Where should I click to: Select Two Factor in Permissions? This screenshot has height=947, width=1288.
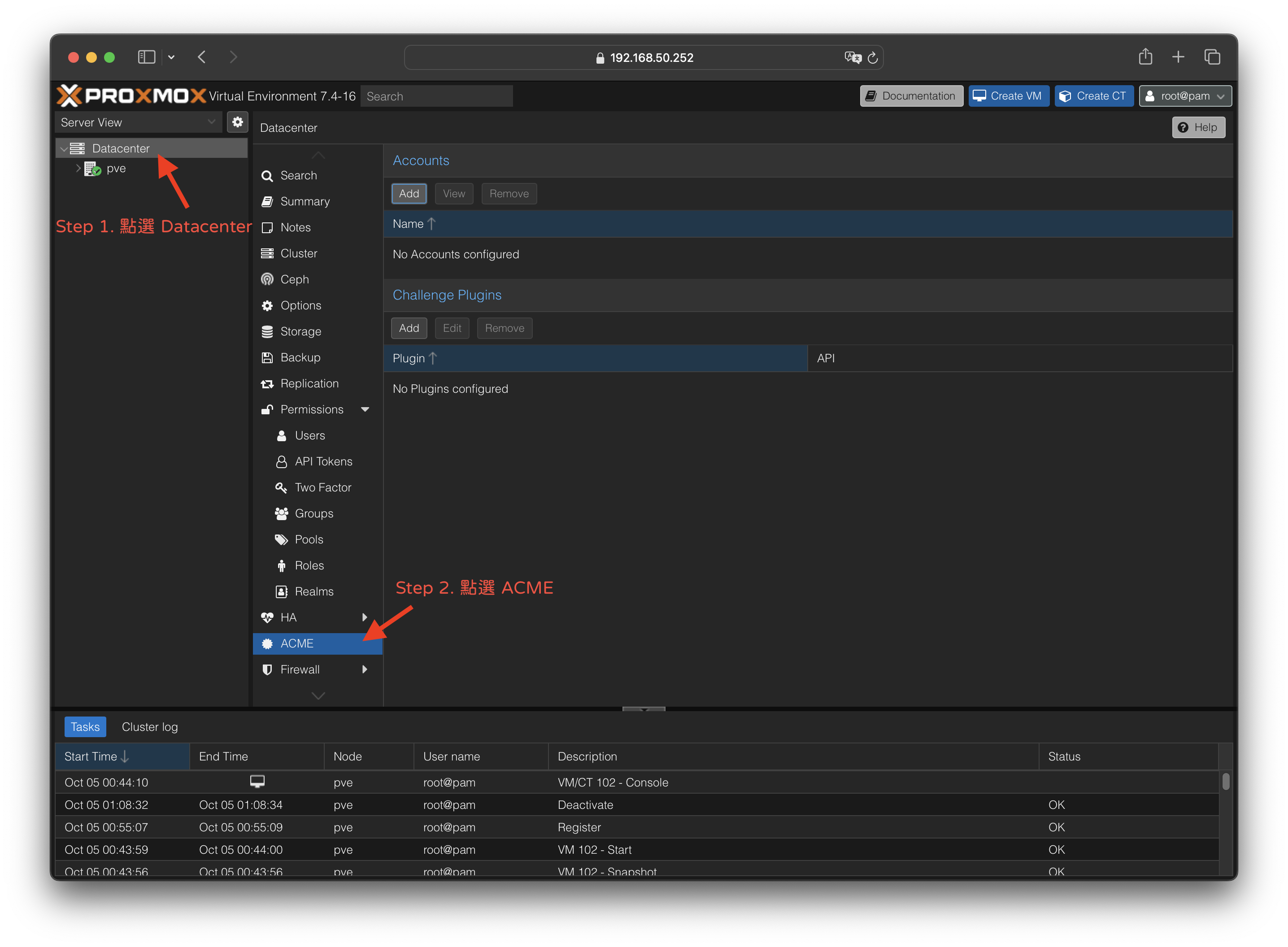click(x=323, y=487)
